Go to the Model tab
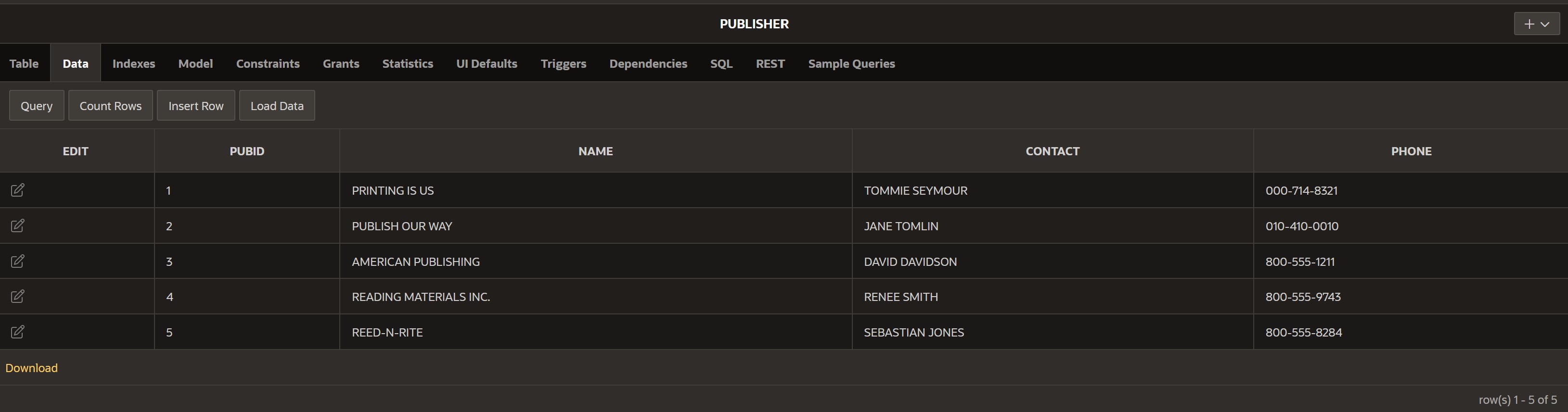The image size is (1568, 412). pyautogui.click(x=195, y=63)
